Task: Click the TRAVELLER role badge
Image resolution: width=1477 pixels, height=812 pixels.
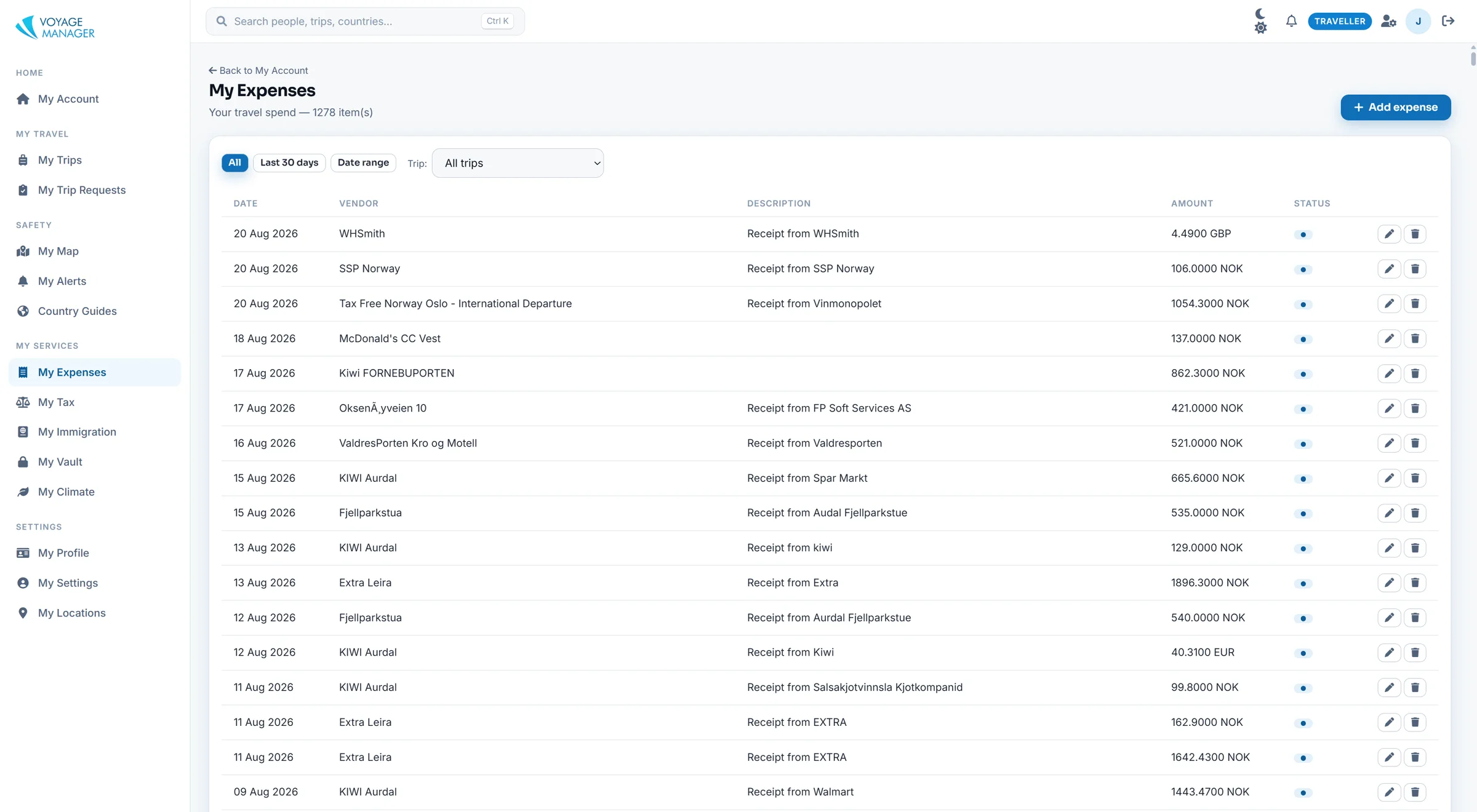Action: click(1339, 21)
